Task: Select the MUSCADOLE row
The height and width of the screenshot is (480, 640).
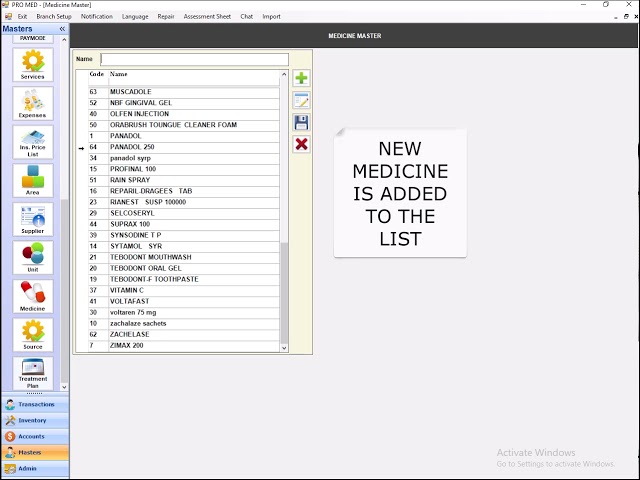Action: pyautogui.click(x=184, y=92)
